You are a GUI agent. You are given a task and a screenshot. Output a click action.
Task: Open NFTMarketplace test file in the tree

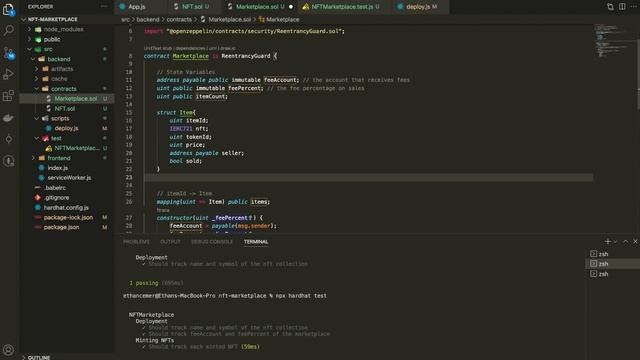[x=67, y=148]
